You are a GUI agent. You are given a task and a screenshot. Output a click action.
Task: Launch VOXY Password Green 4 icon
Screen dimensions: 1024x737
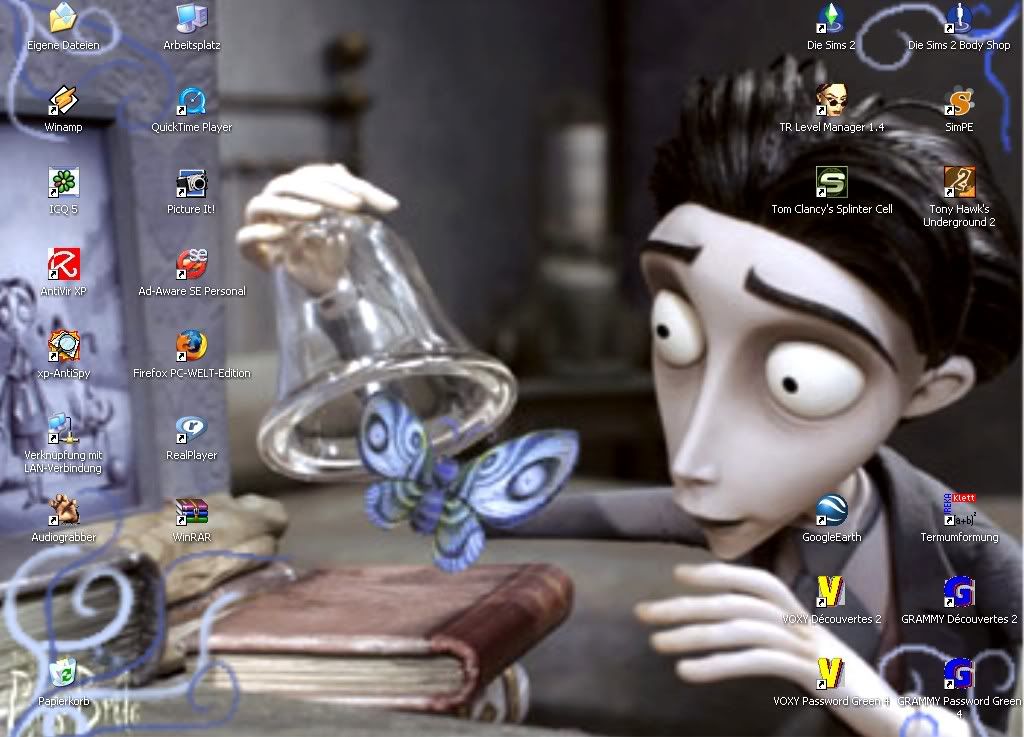coord(831,674)
